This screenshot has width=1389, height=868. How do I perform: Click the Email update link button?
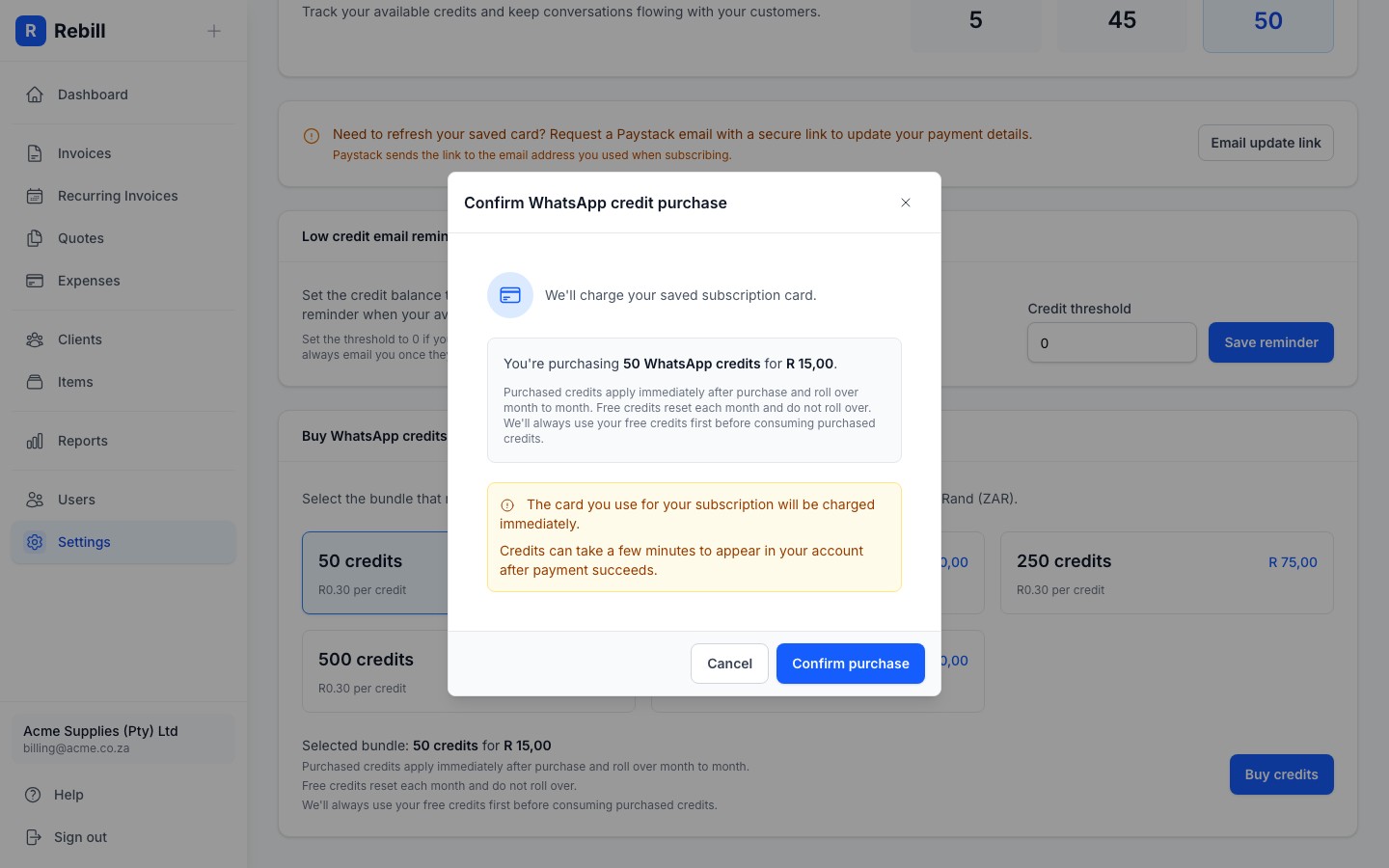pos(1266,143)
